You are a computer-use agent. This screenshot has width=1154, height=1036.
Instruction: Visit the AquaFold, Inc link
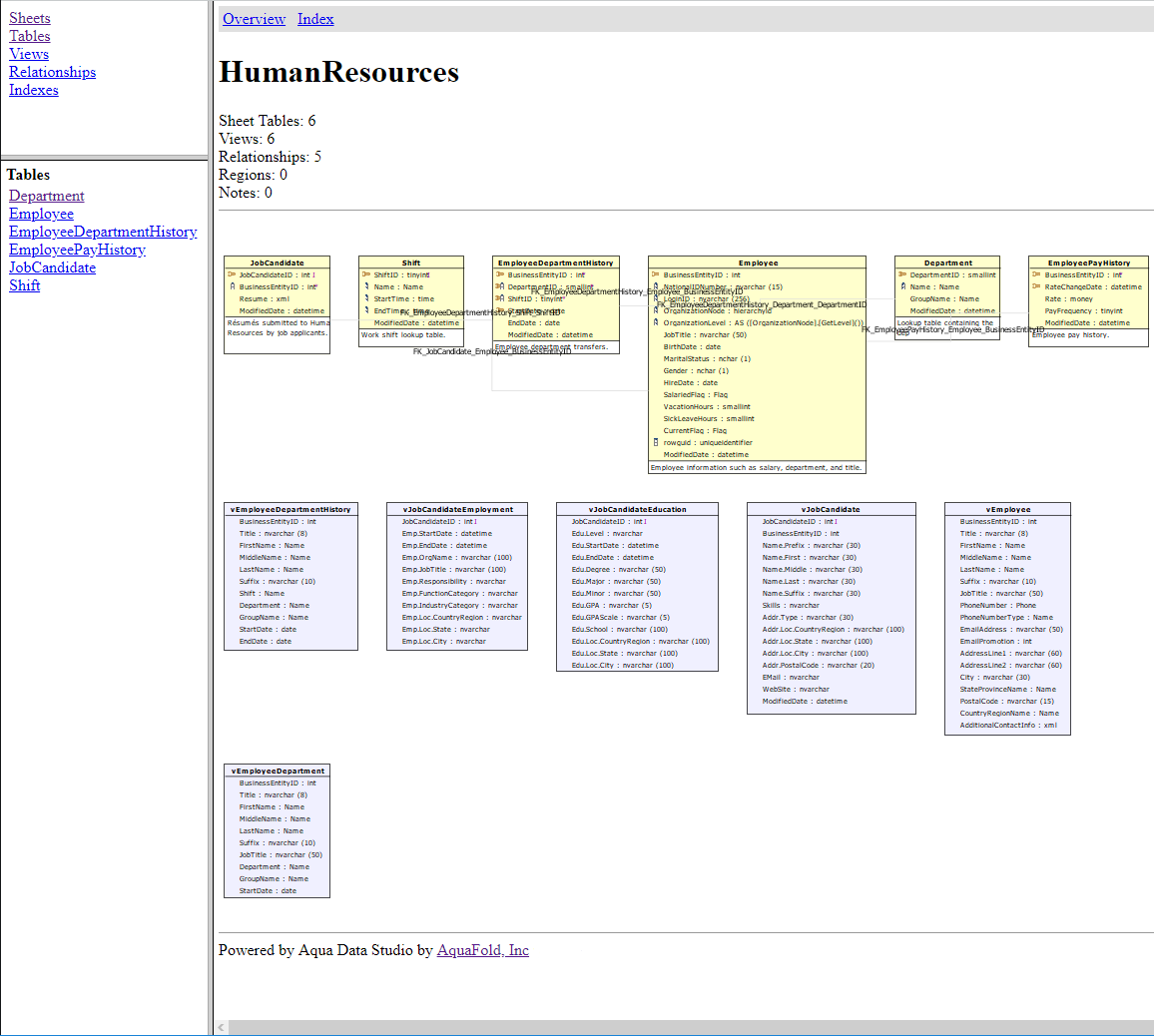tap(483, 950)
